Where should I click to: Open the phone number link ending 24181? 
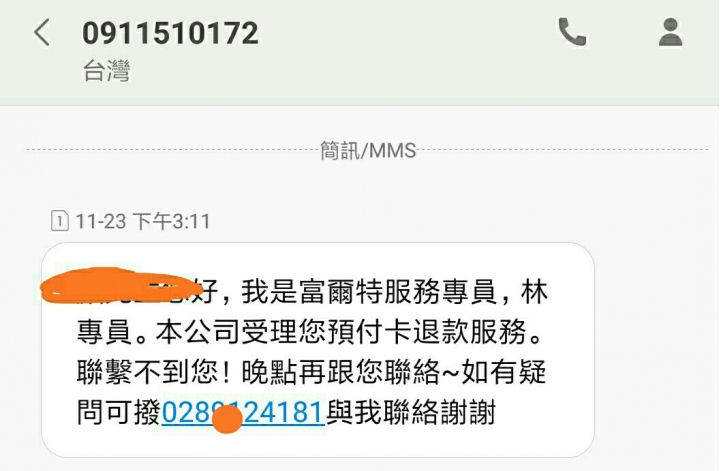point(243,412)
